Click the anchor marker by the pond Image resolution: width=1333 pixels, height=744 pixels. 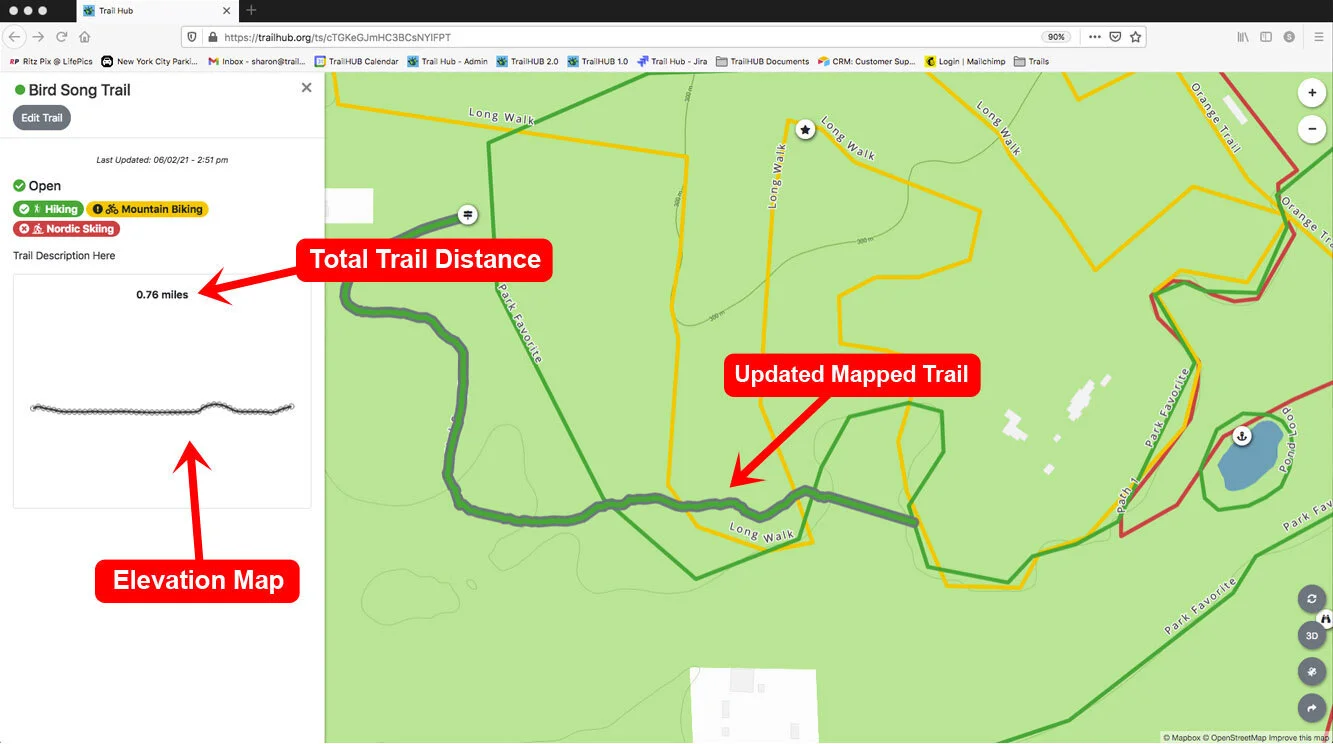click(1241, 436)
